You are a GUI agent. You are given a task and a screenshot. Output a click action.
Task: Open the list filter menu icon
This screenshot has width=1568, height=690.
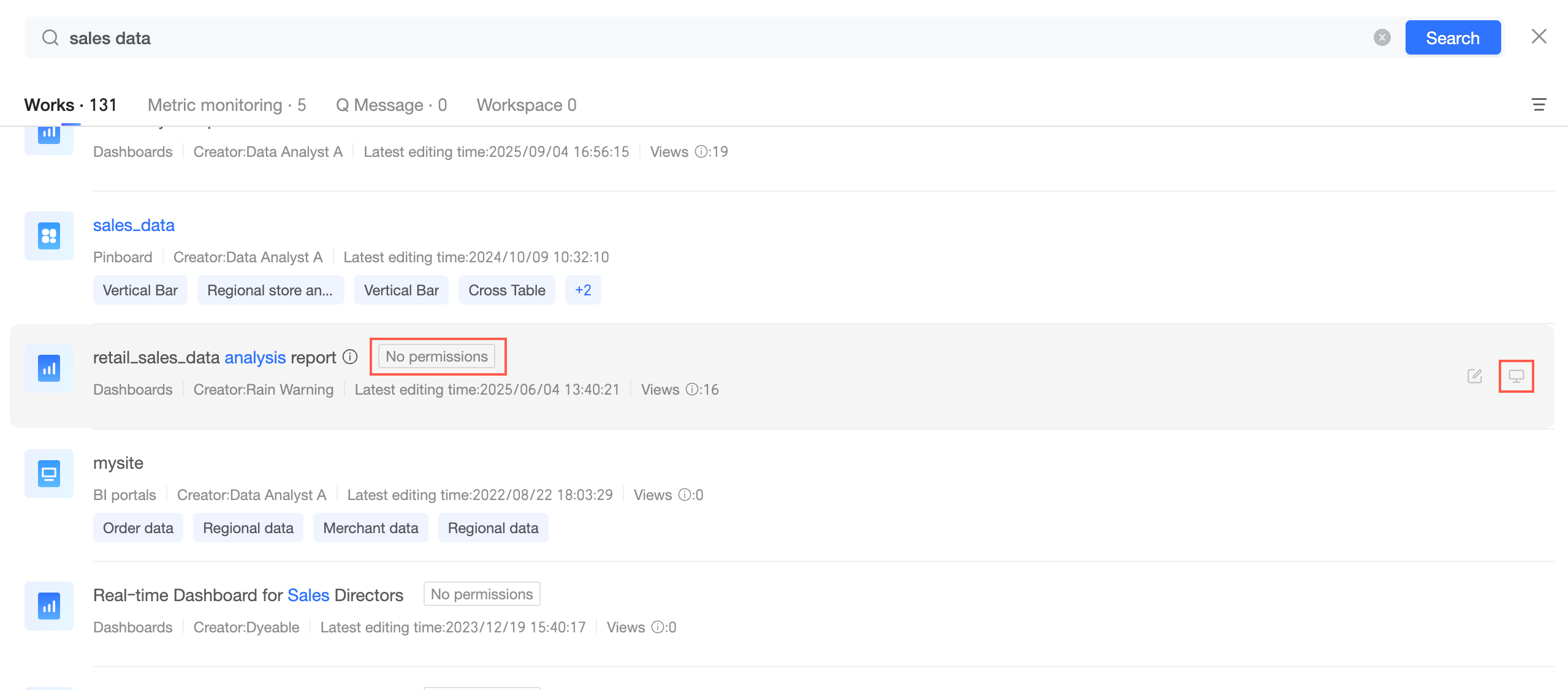pos(1539,105)
